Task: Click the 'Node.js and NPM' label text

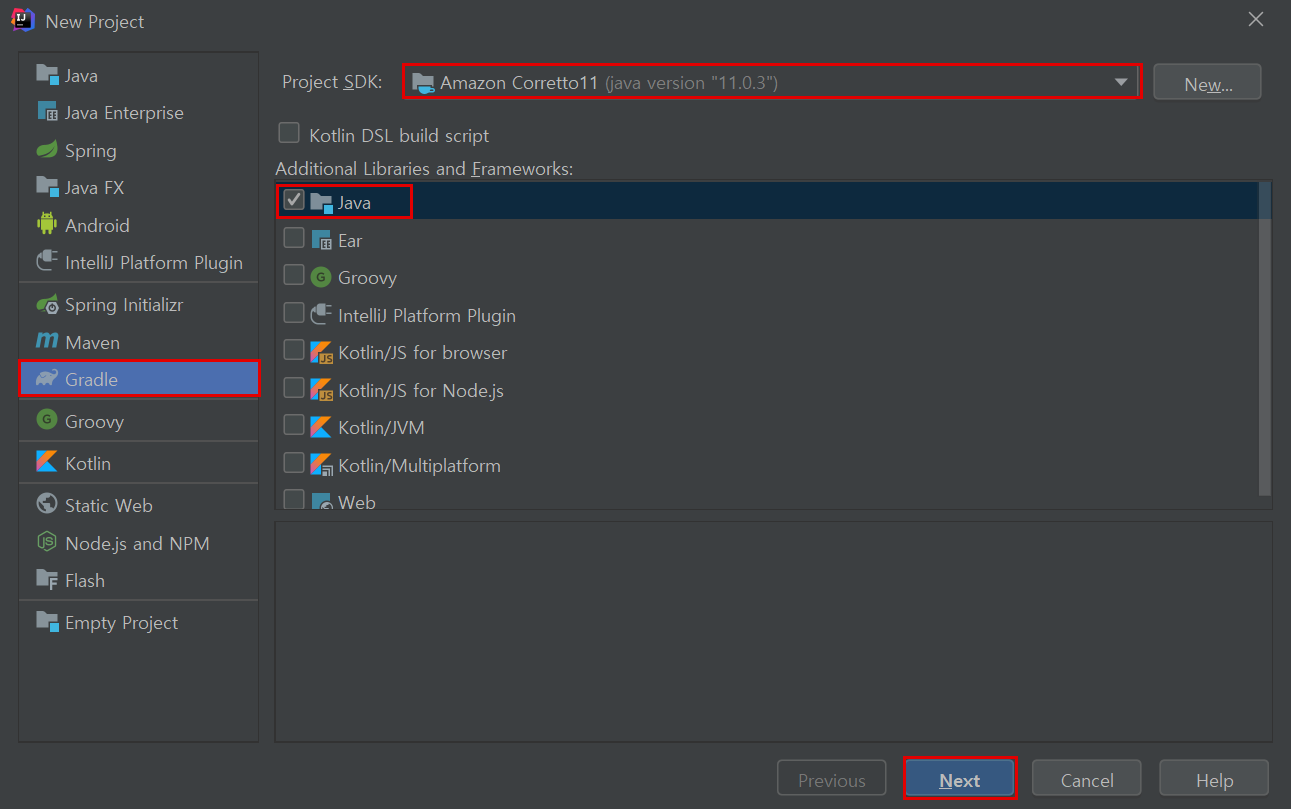Action: (x=137, y=544)
